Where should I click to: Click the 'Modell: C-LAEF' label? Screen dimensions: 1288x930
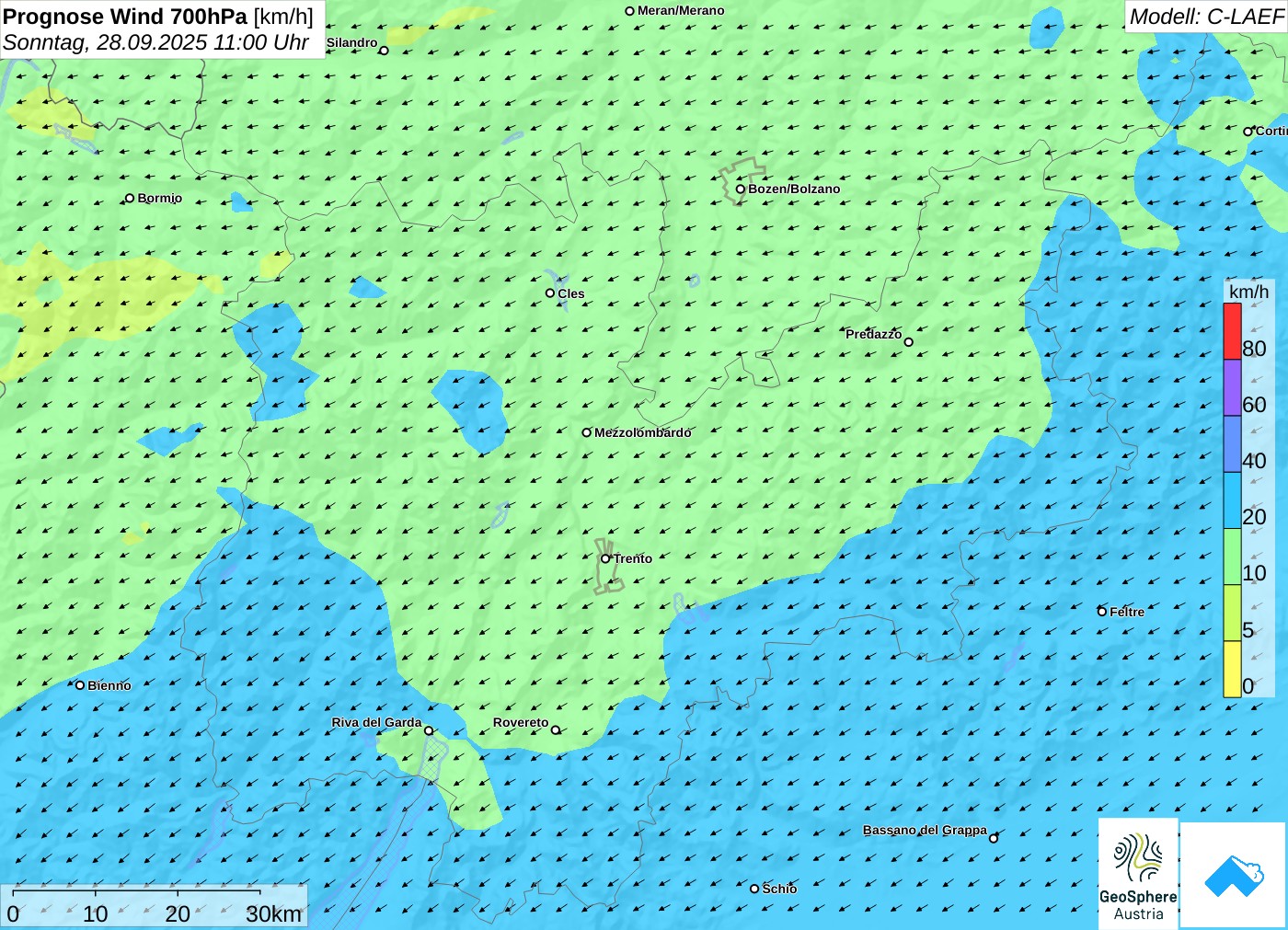coord(1206,17)
